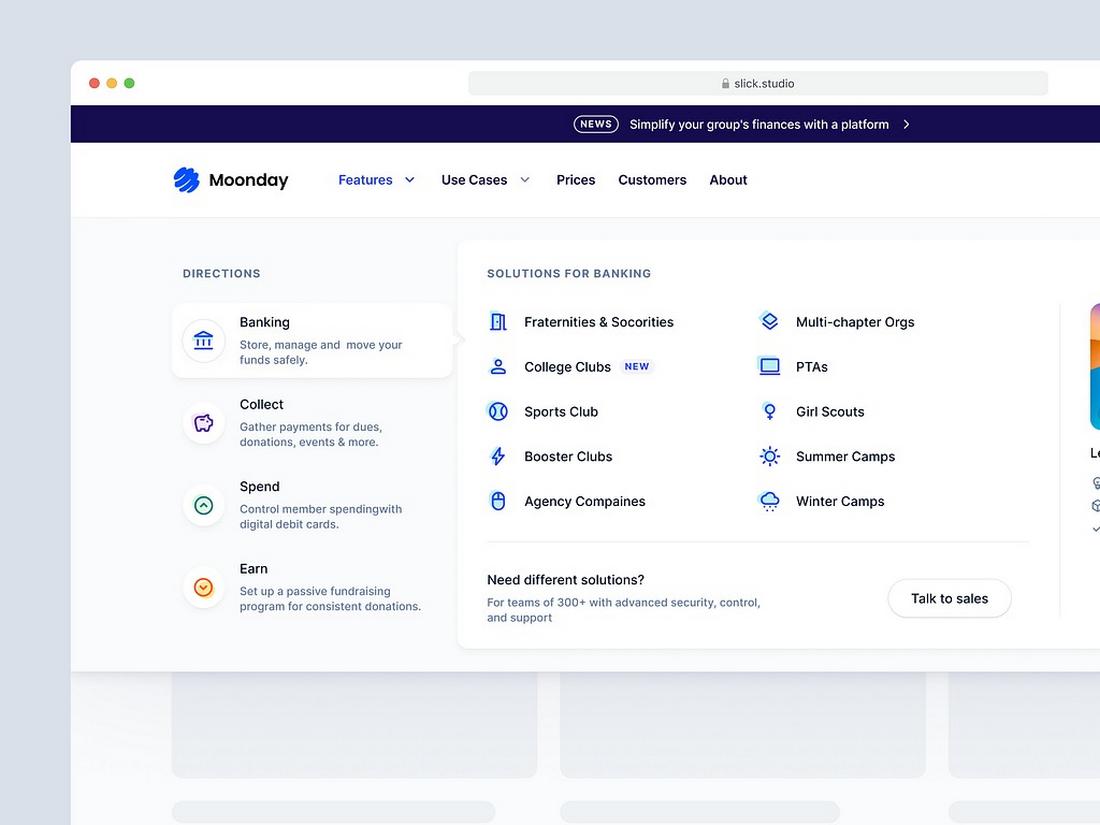Click the Spend up-arrow circle icon
The height and width of the screenshot is (825, 1100).
pos(204,505)
